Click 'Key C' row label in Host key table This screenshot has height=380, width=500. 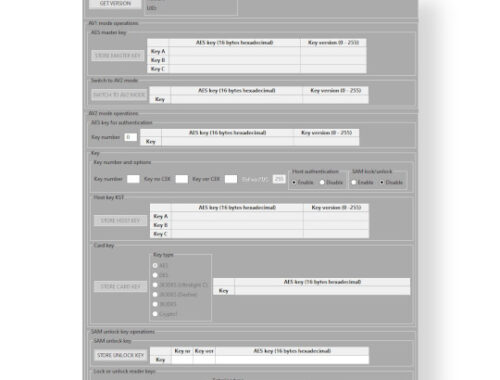tap(161, 234)
